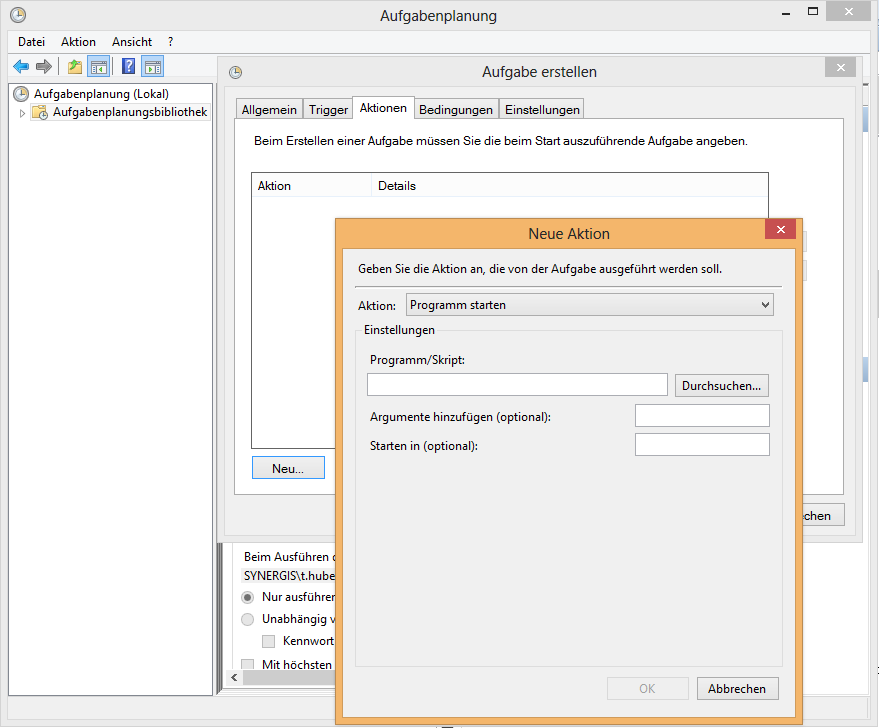
Task: Click the Durchsuchen button
Action: pos(721,384)
